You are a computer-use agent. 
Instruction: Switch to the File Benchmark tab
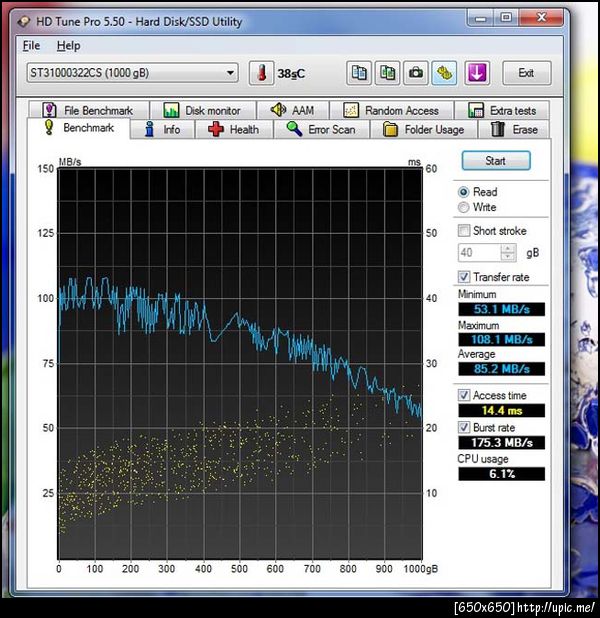[89, 110]
